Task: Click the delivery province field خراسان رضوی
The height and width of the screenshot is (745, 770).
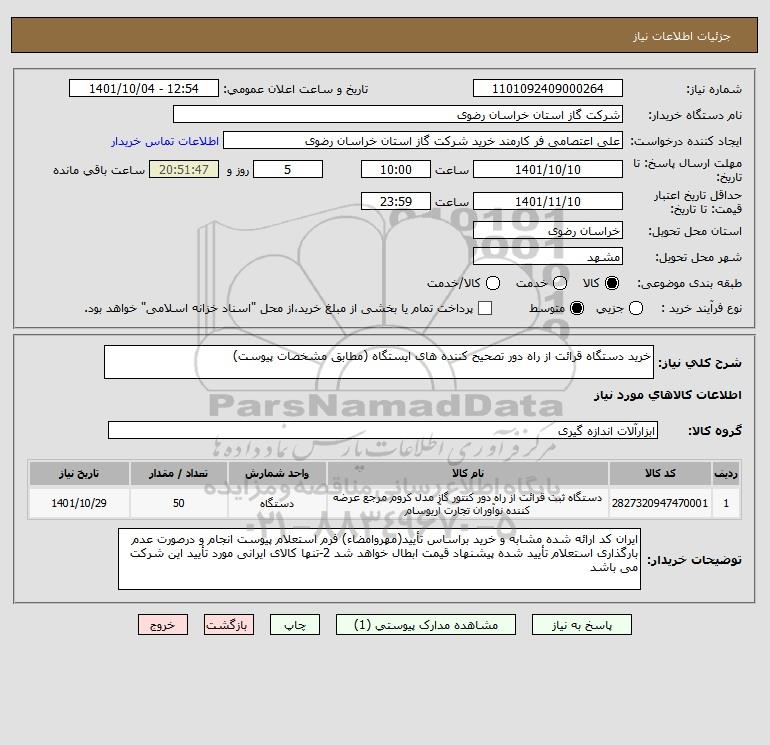Action: 548,231
